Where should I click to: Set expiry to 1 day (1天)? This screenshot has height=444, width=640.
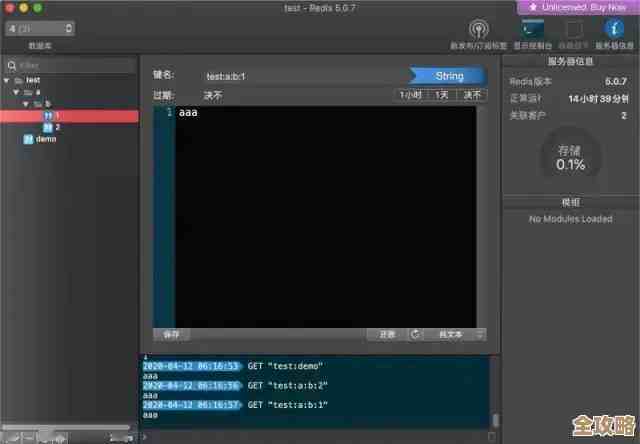click(441, 95)
